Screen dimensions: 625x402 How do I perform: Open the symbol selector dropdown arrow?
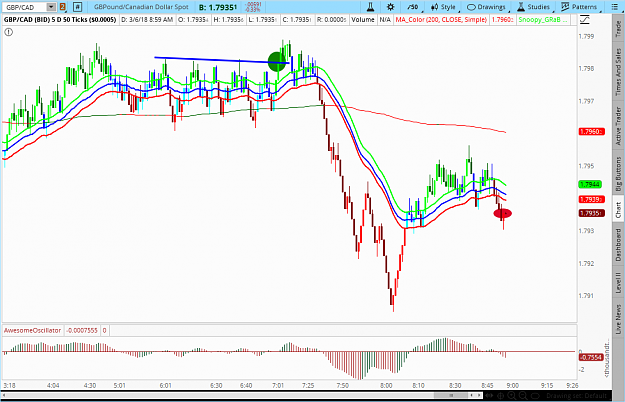pos(51,7)
